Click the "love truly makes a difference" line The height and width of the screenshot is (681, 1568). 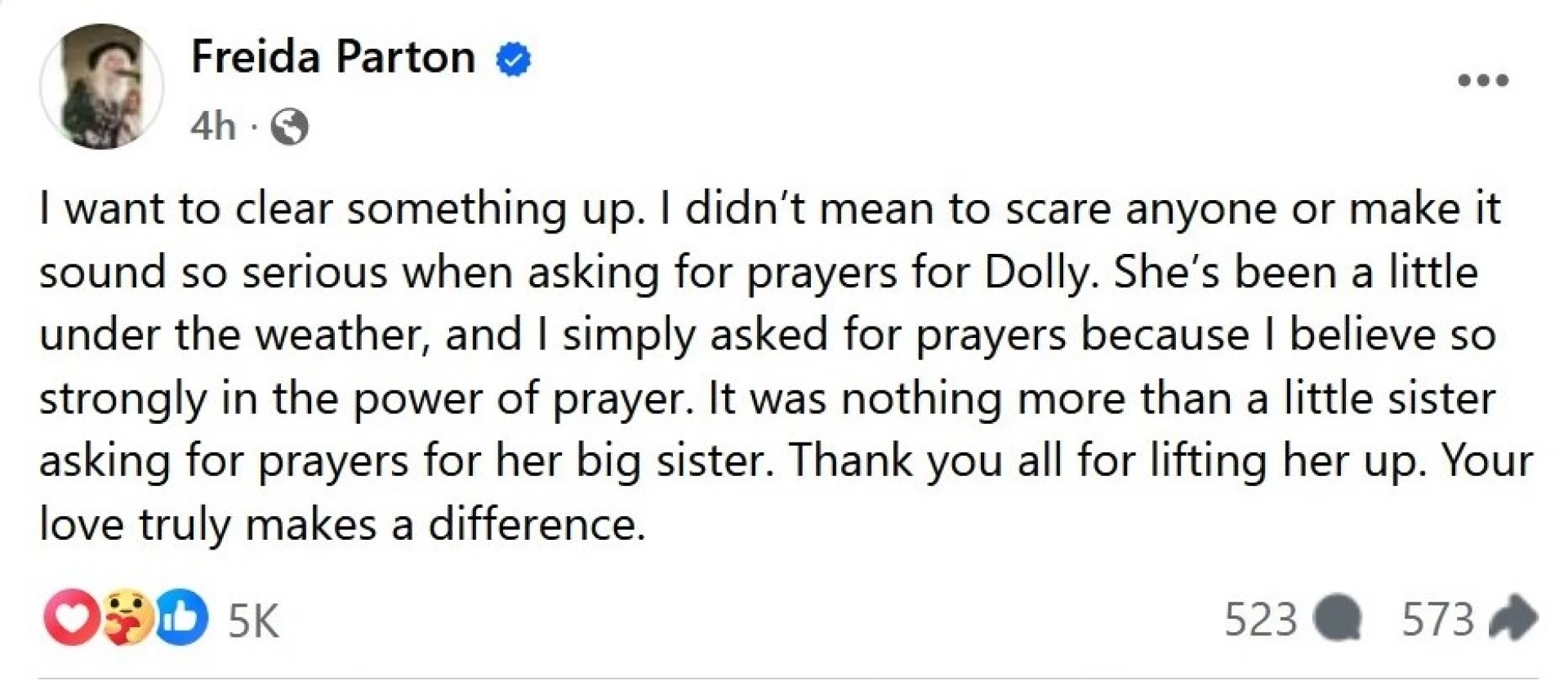[342, 525]
